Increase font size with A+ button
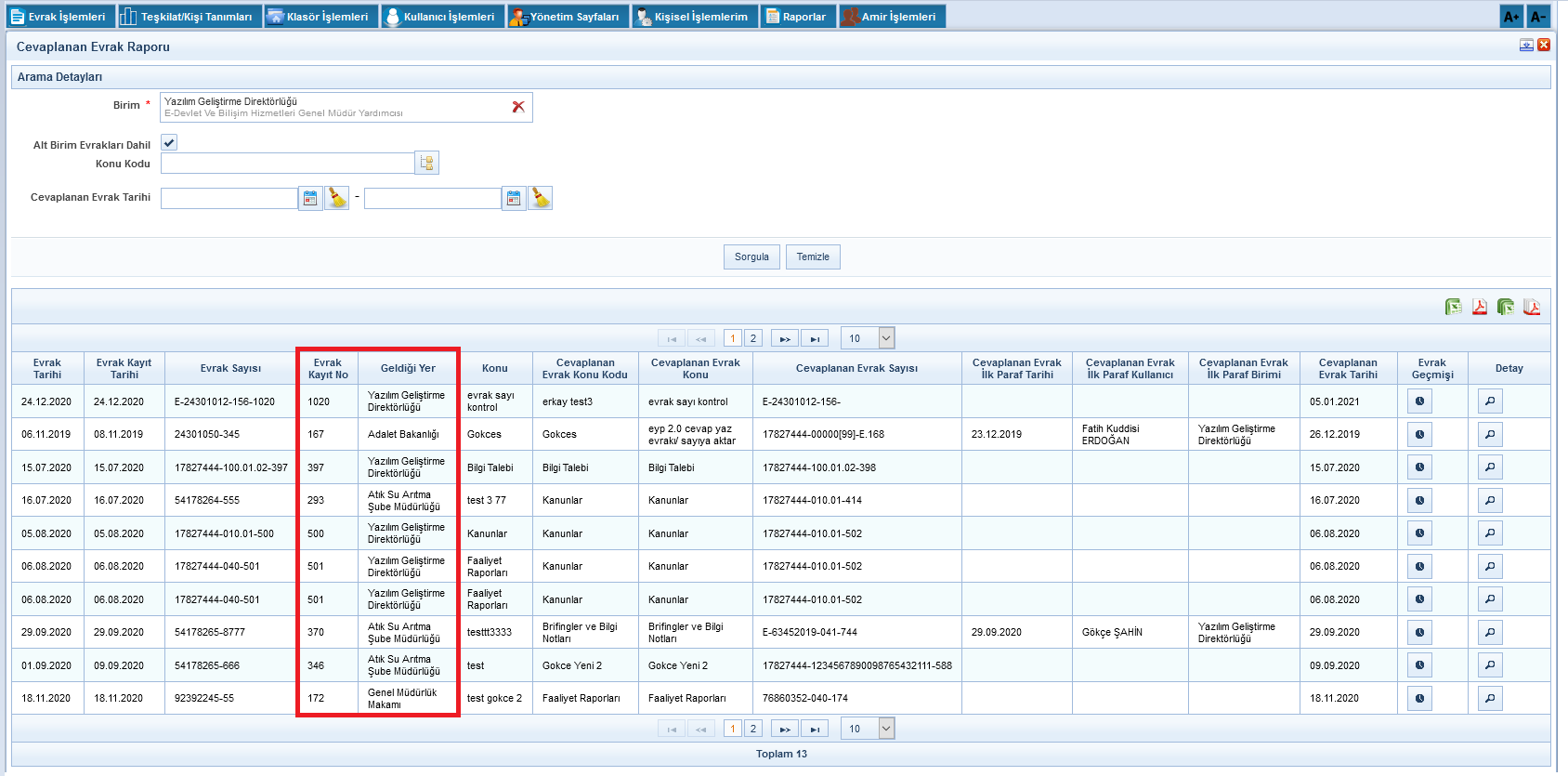The image size is (1568, 776). pos(1511,17)
